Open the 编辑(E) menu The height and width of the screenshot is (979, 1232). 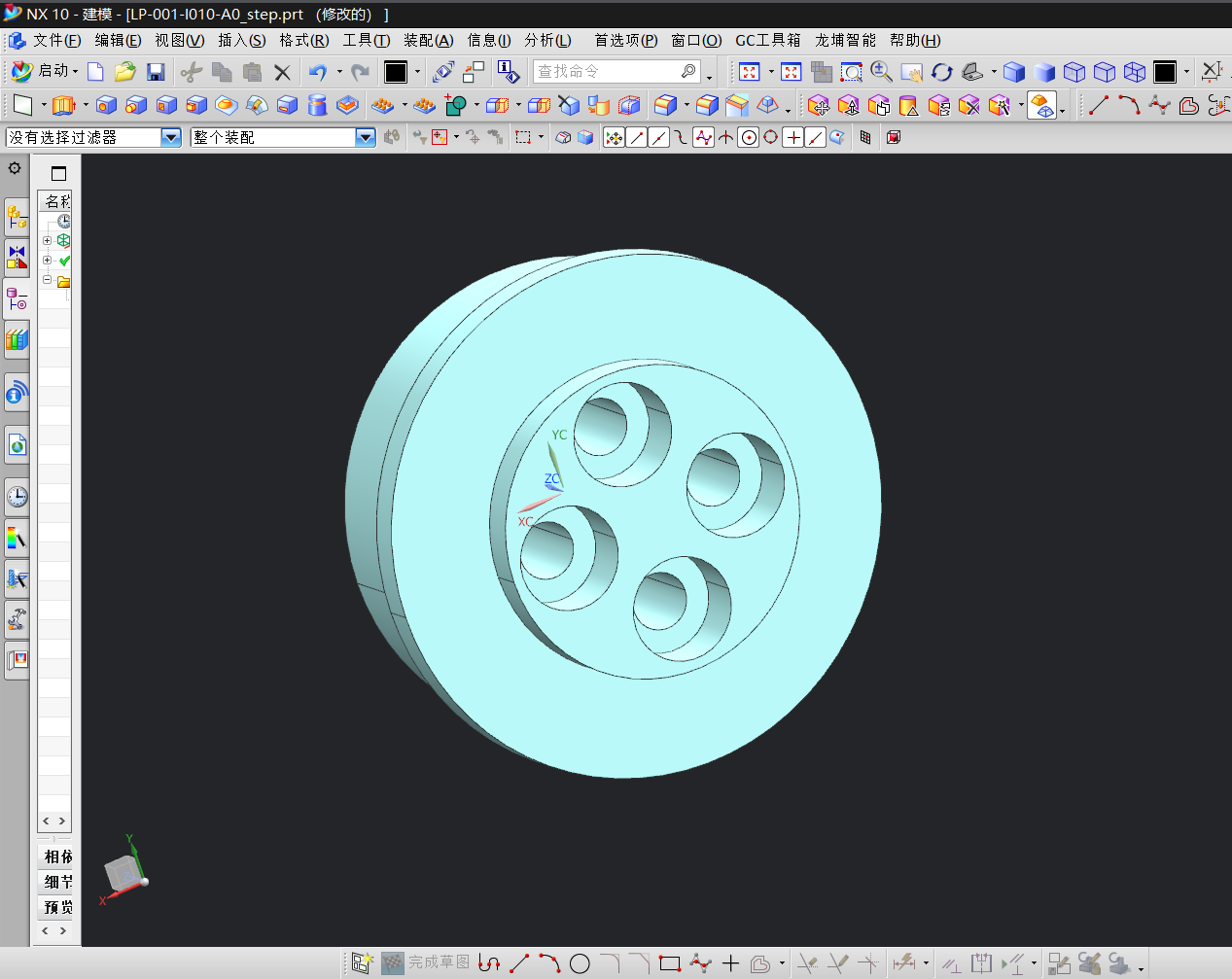118,41
